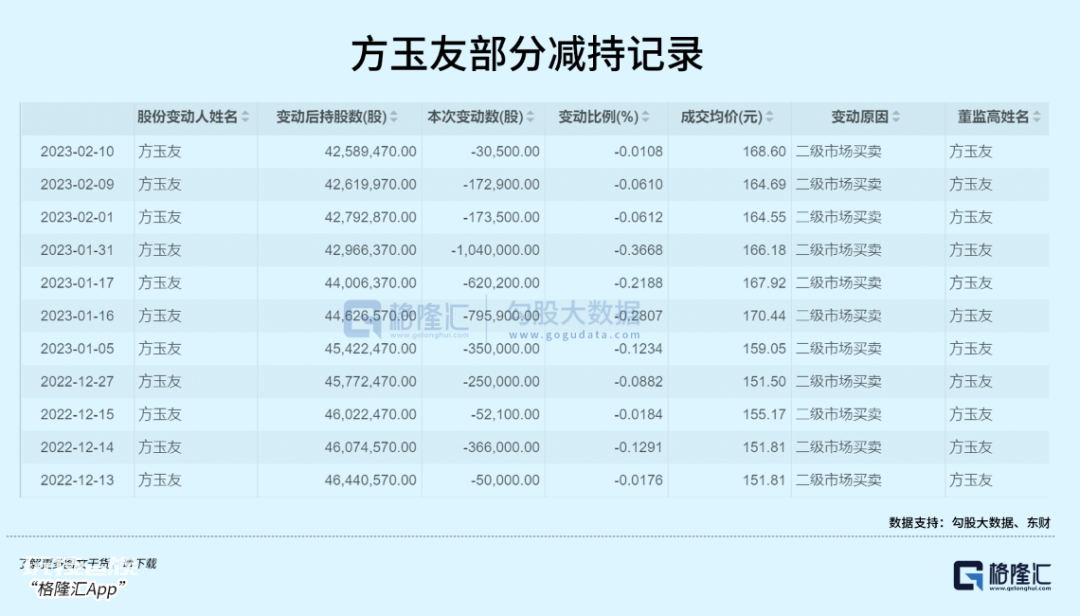Click holdings value 42,966,370.00
The image size is (1080, 616).
click(371, 250)
